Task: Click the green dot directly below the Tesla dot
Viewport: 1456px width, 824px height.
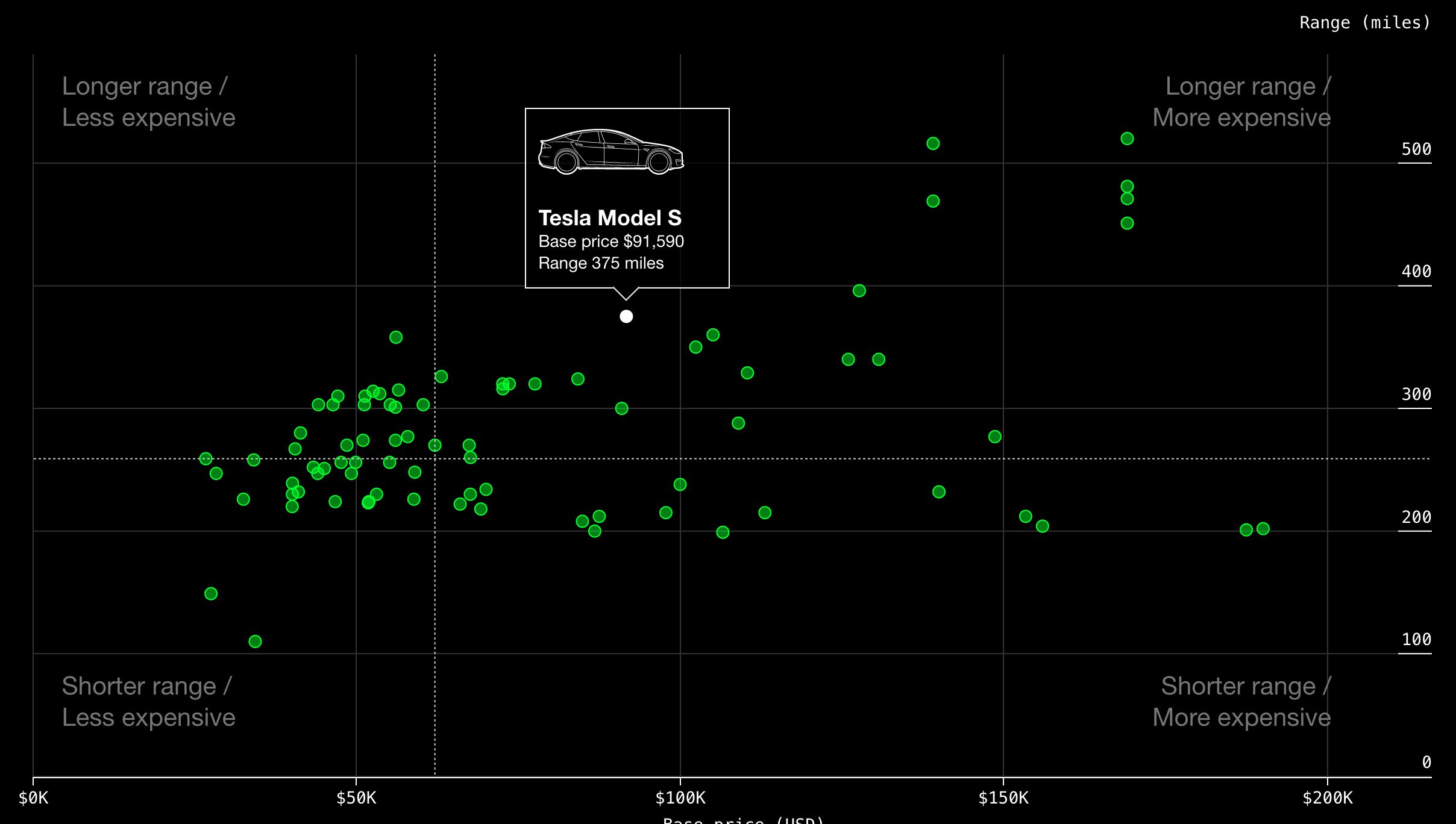Action: tap(621, 408)
